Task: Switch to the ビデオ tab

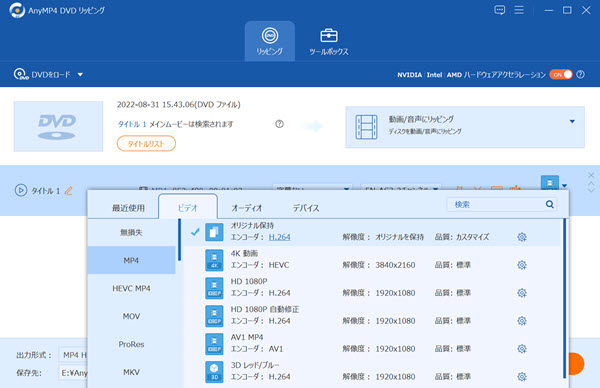Action: (x=188, y=208)
